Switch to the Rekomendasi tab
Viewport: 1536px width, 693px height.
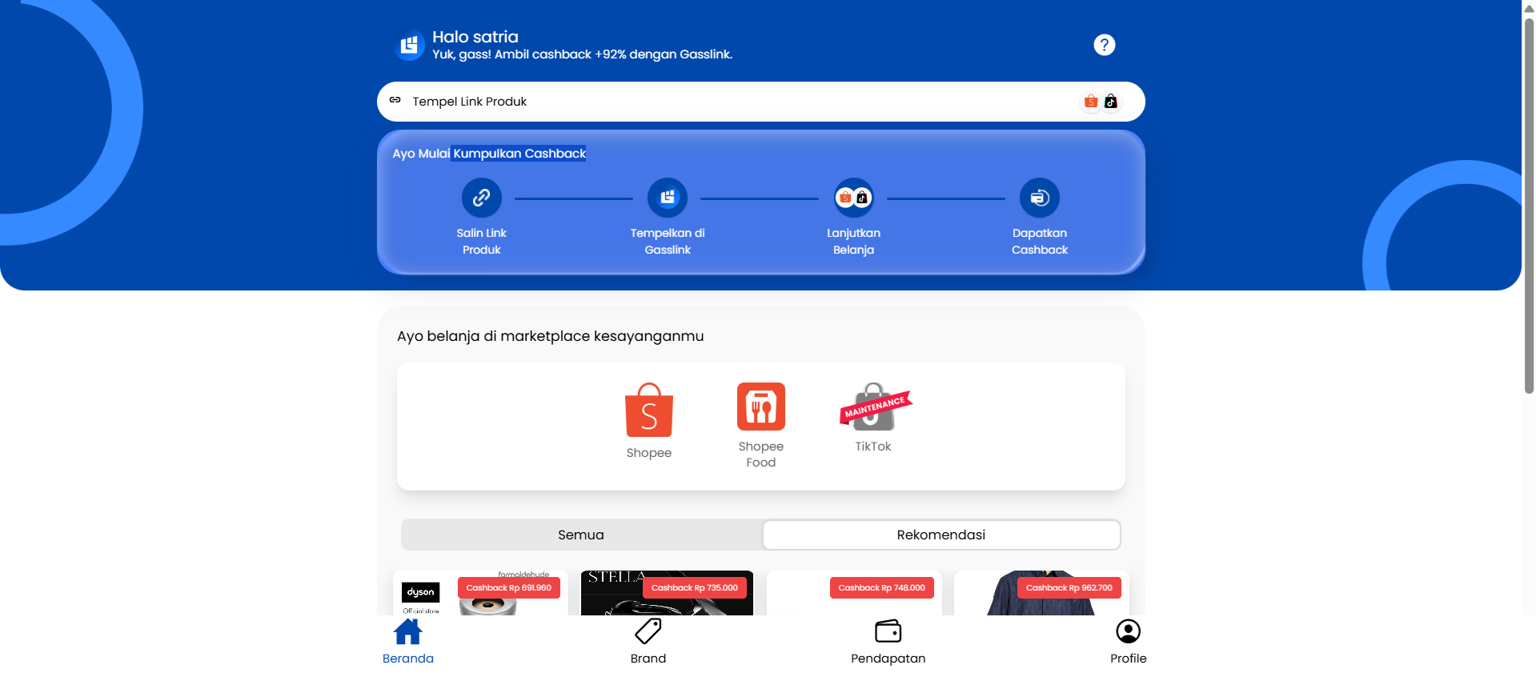pyautogui.click(x=941, y=535)
